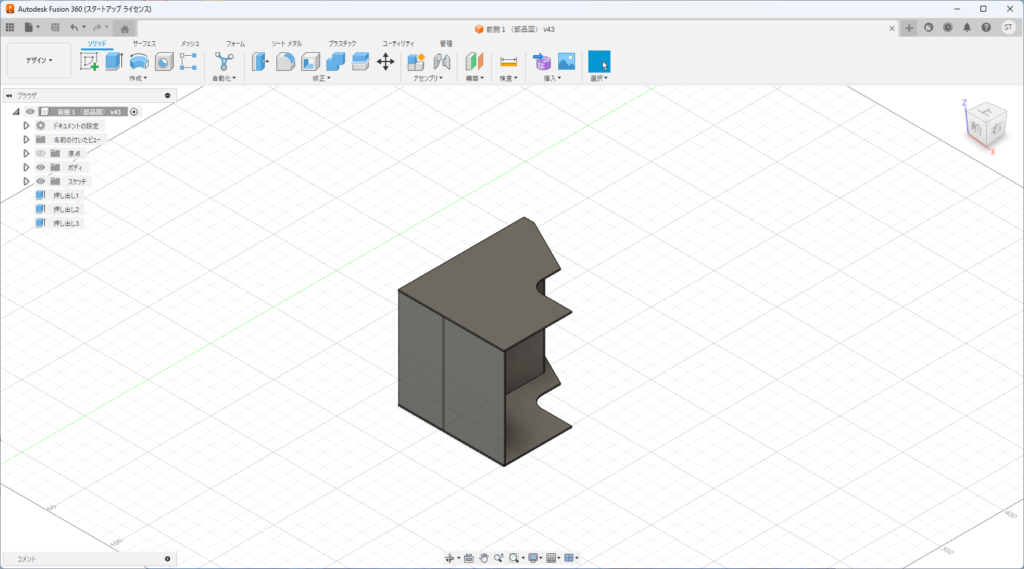The image size is (1024, 569).
Task: Toggle visibility of the root component 前腕 1
Action: (x=30, y=112)
